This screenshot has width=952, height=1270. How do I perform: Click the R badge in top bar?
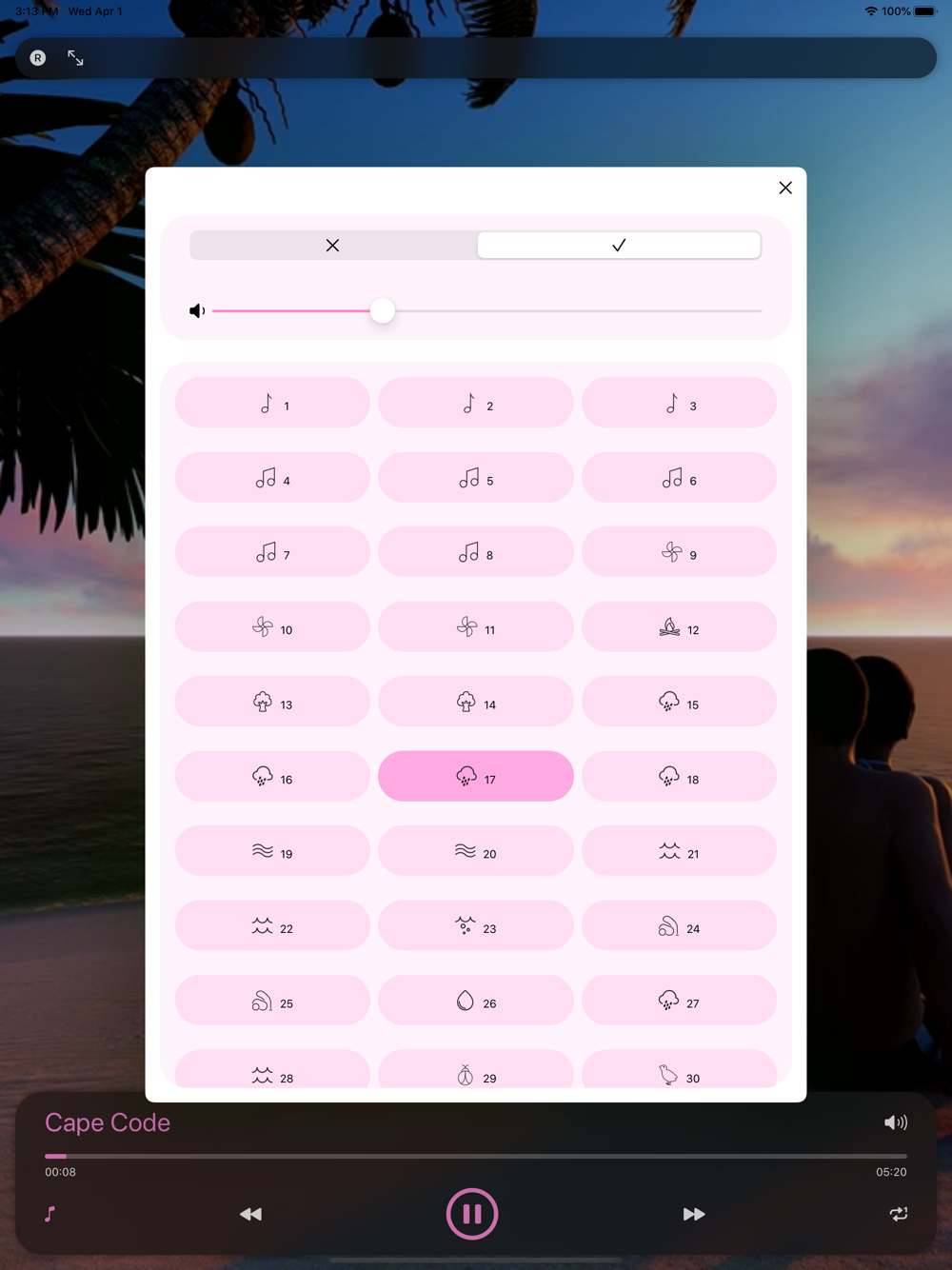point(38,58)
